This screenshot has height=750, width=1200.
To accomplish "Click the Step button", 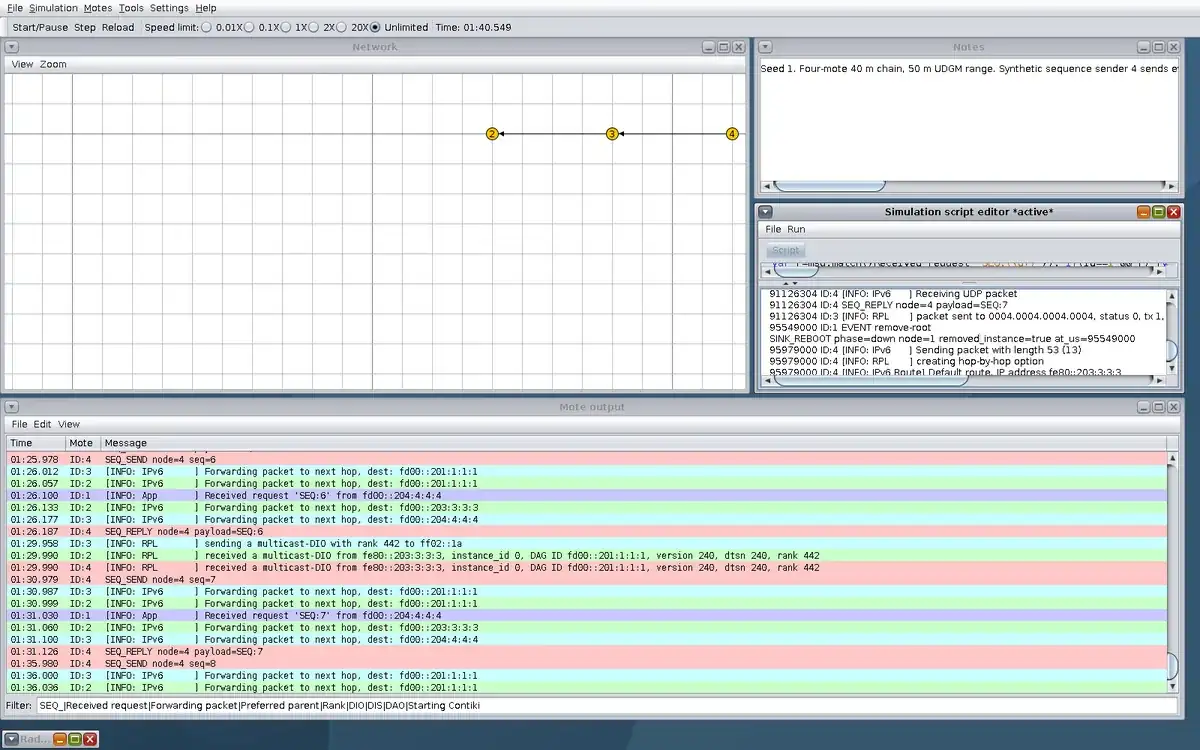I will (x=85, y=27).
